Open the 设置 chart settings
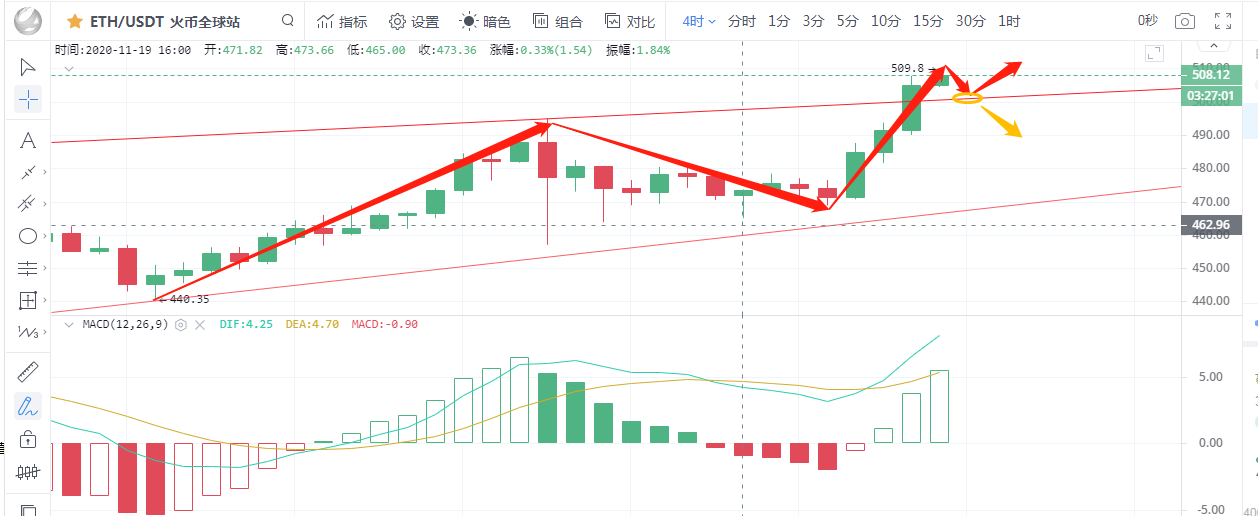The width and height of the screenshot is (1258, 516). [x=413, y=21]
